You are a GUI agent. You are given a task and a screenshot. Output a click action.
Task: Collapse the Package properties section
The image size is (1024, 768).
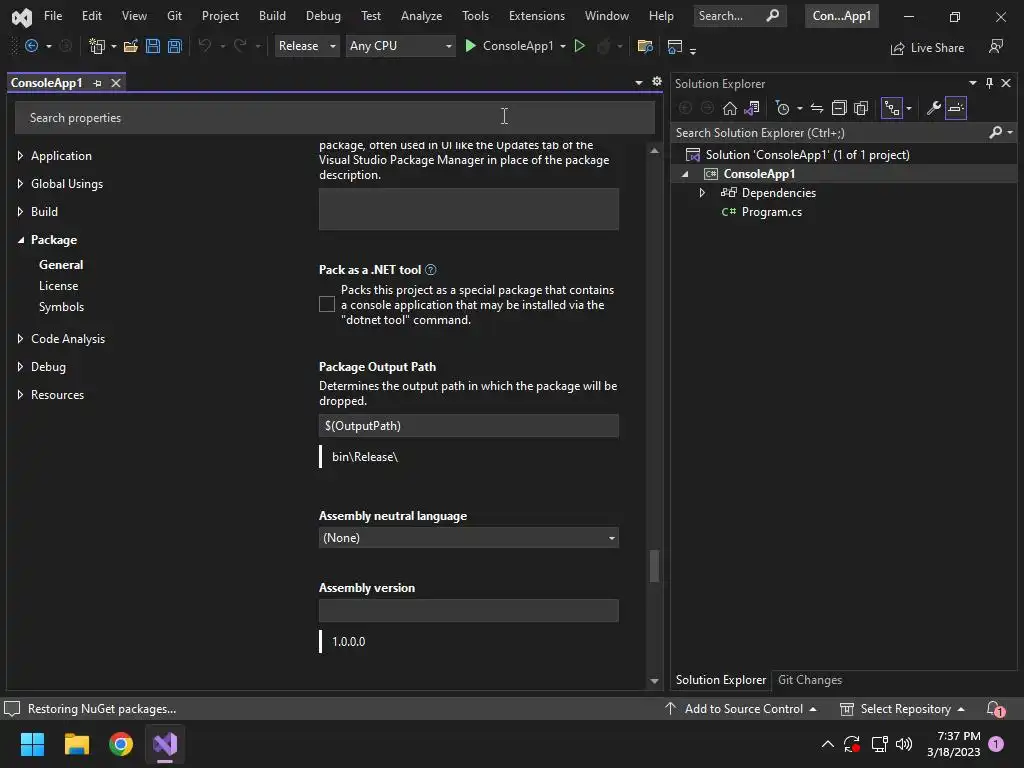pos(20,240)
